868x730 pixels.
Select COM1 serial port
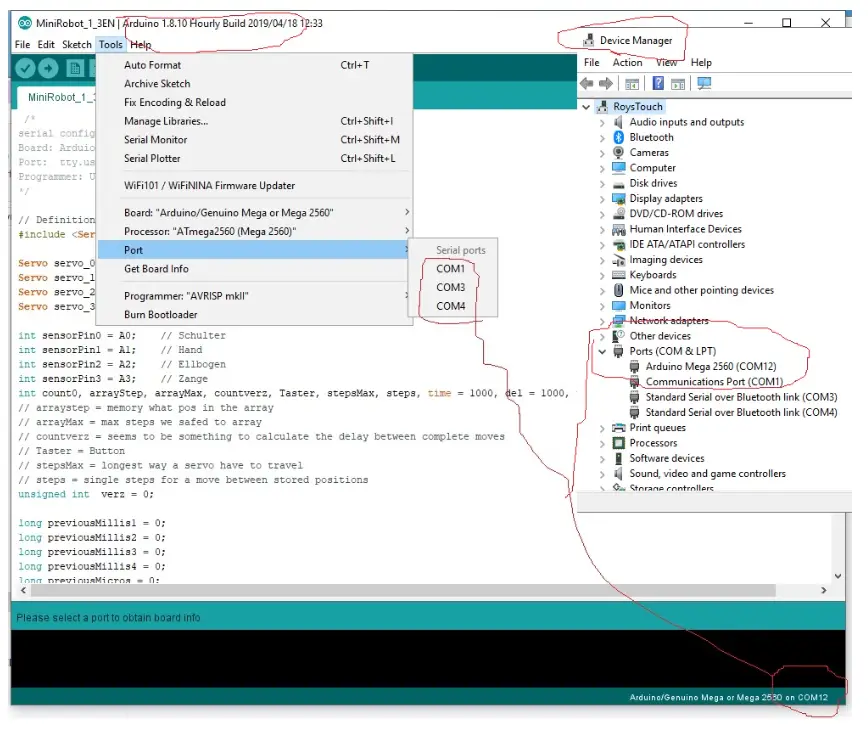453,269
